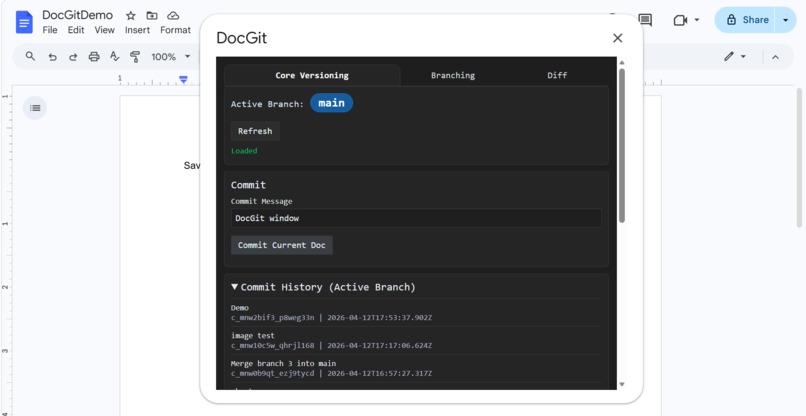Click the image test commit entry

pyautogui.click(x=416, y=340)
